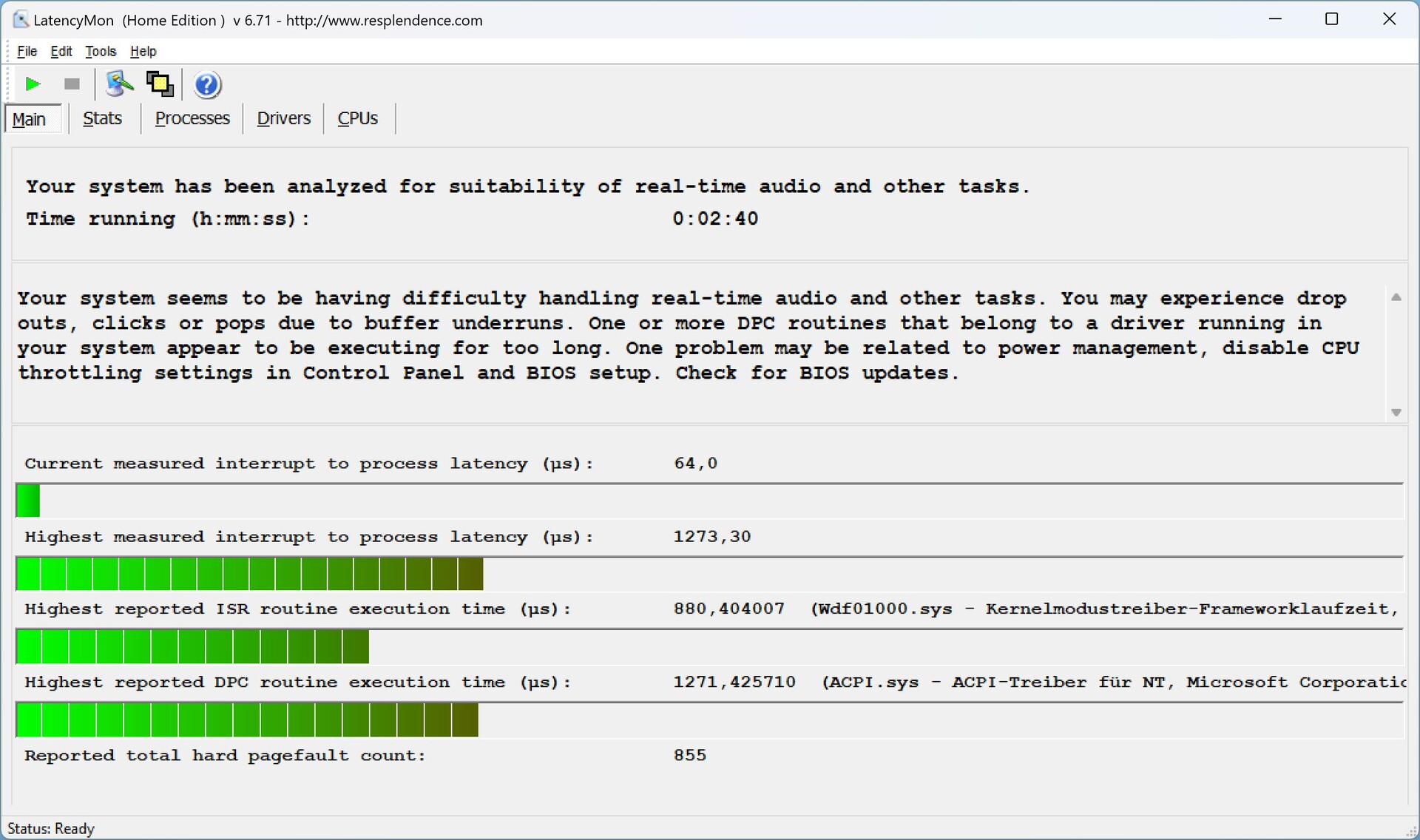This screenshot has height=840, width=1420.
Task: Switch to the Drivers tab
Action: point(283,118)
